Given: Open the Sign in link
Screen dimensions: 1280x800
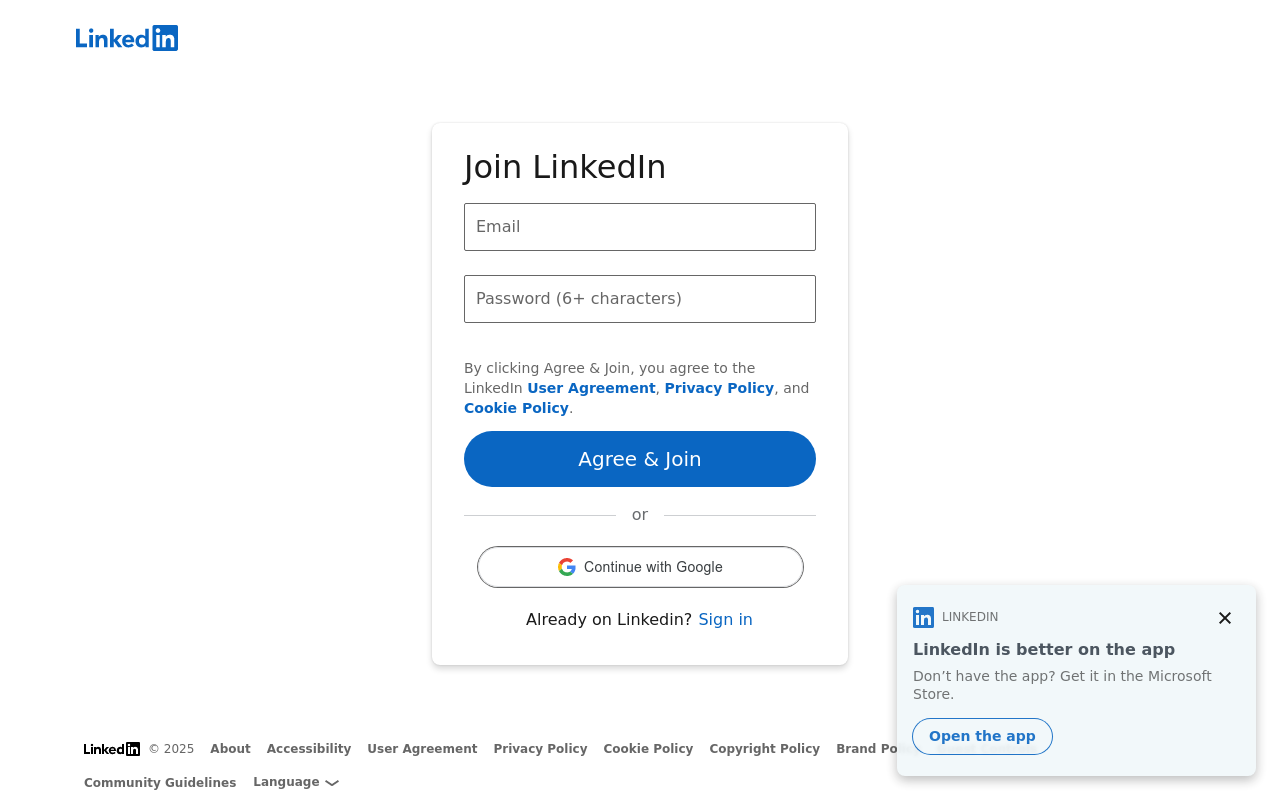Looking at the screenshot, I should point(725,619).
